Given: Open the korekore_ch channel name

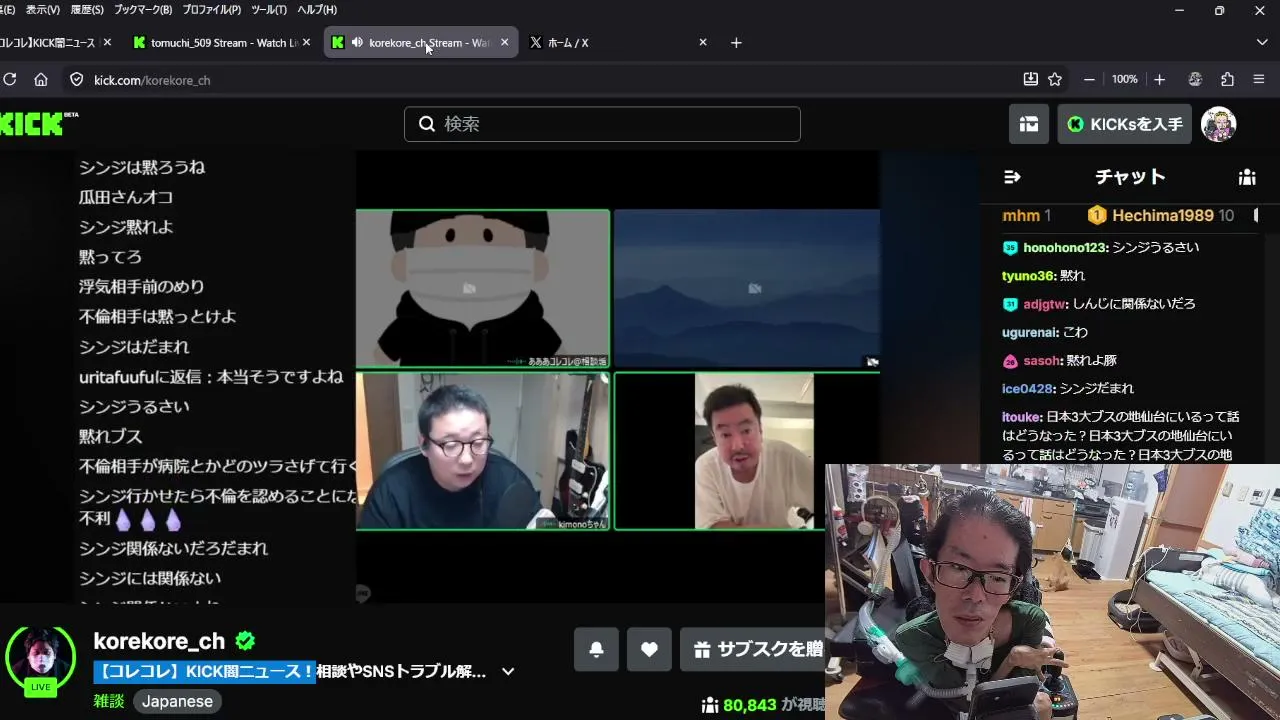Looking at the screenshot, I should tap(159, 641).
